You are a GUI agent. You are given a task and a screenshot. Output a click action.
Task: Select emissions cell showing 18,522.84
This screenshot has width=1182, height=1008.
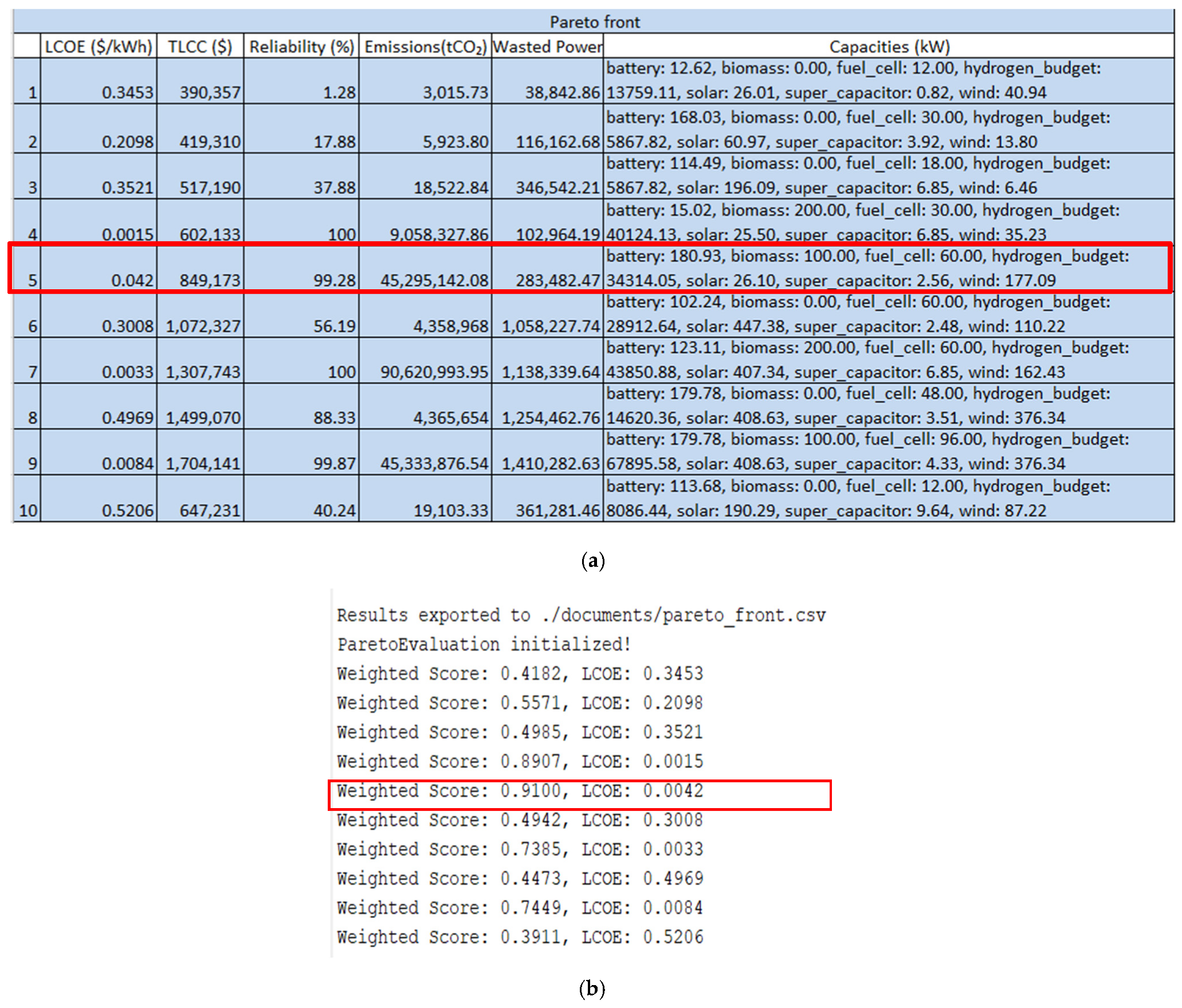425,176
